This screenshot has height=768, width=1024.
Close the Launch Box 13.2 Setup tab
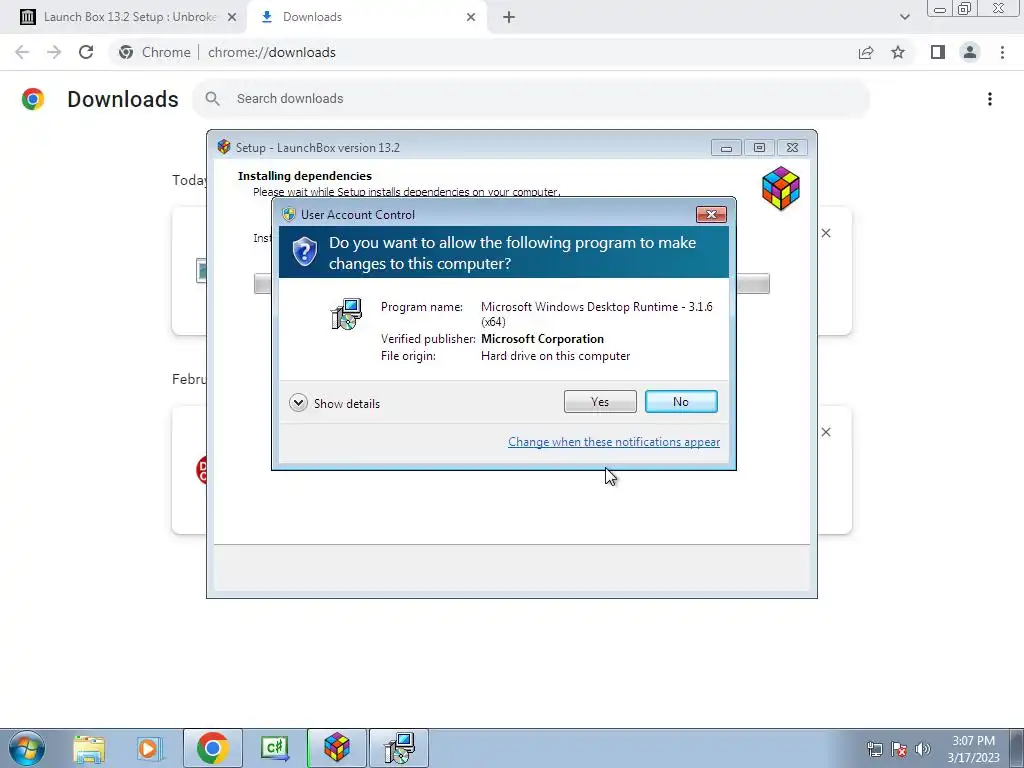pos(232,17)
